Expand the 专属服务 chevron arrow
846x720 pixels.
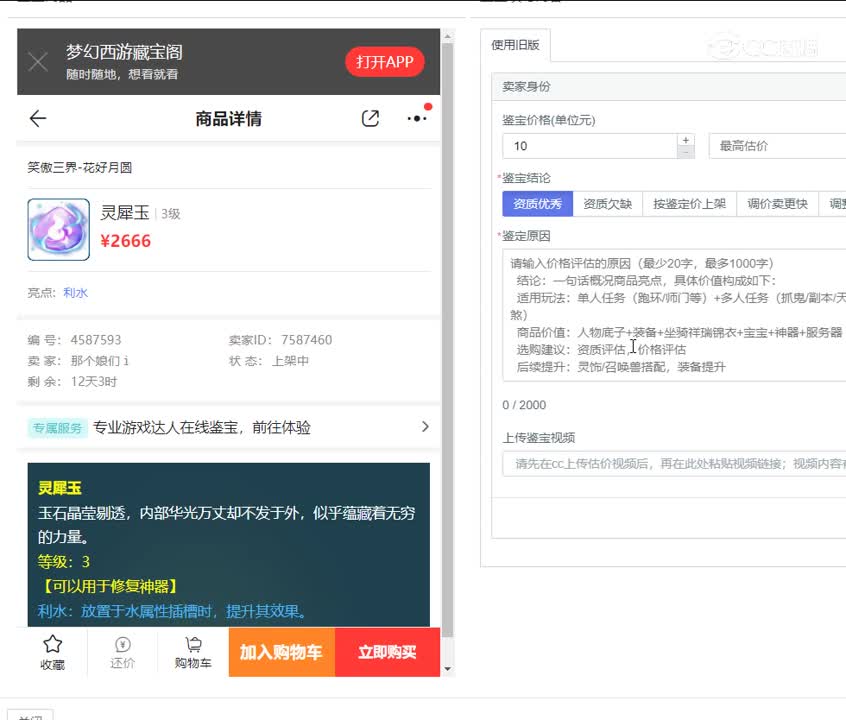pos(425,427)
